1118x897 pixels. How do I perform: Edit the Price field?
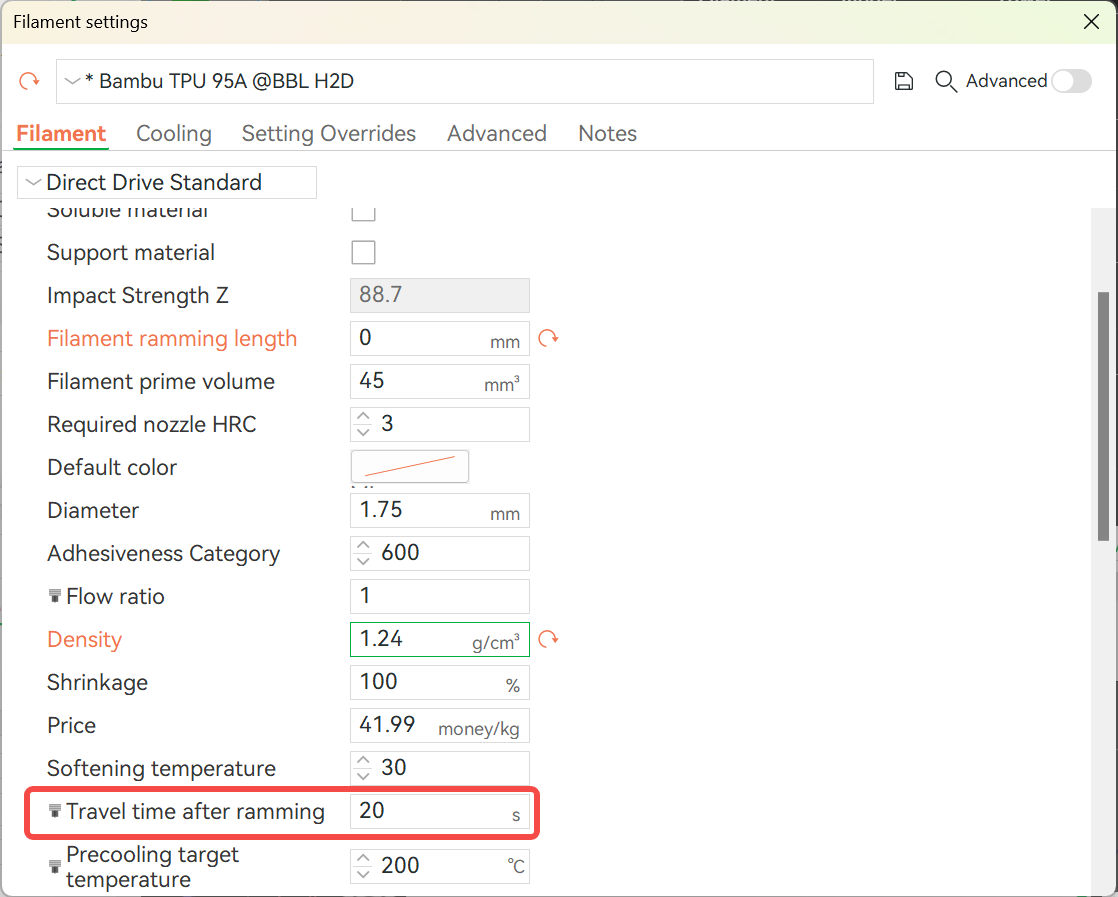440,725
